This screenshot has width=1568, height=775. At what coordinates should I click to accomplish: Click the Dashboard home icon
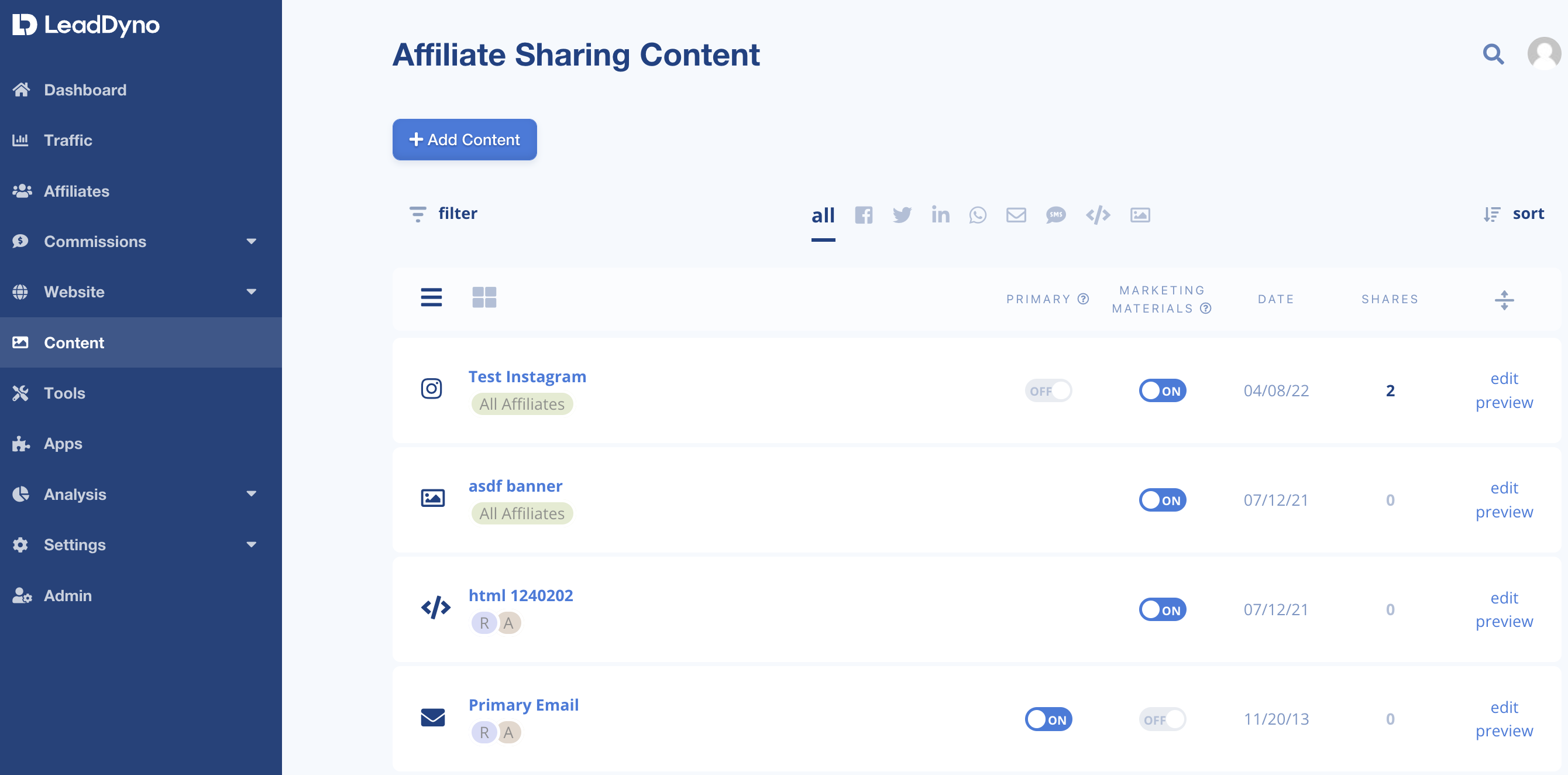click(x=21, y=90)
